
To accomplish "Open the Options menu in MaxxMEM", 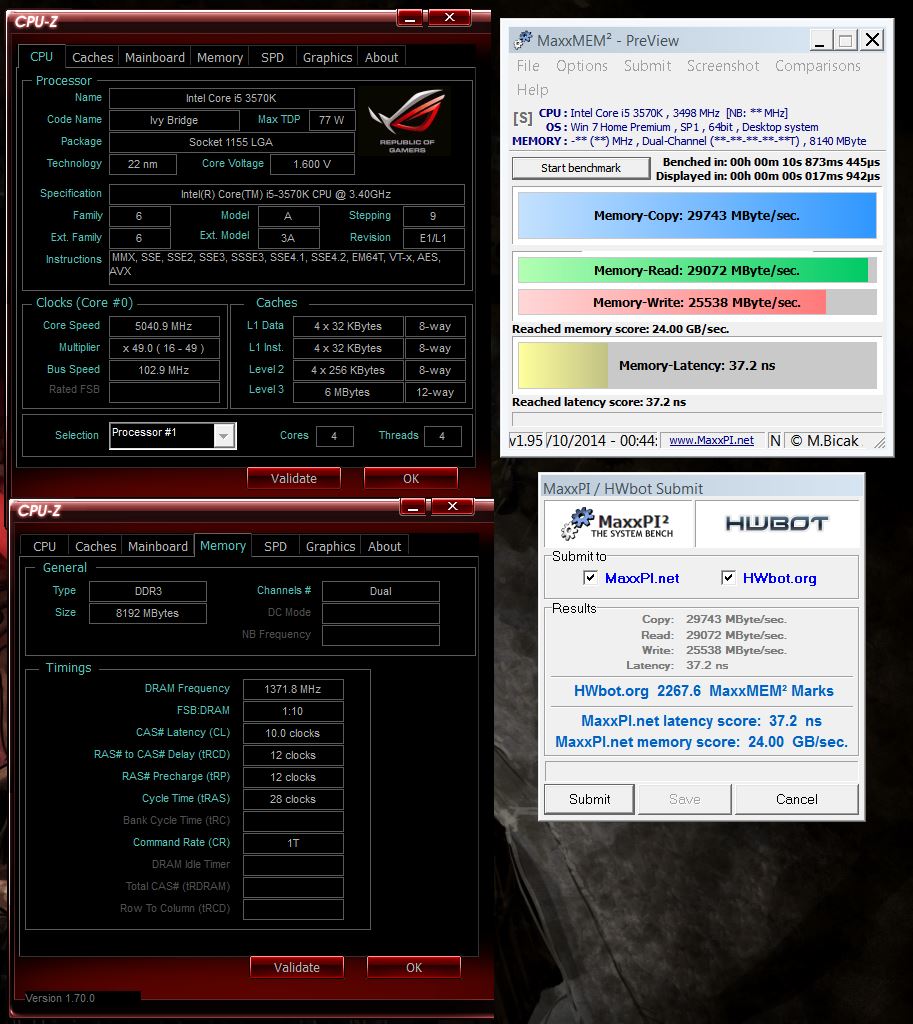I will (x=581, y=66).
